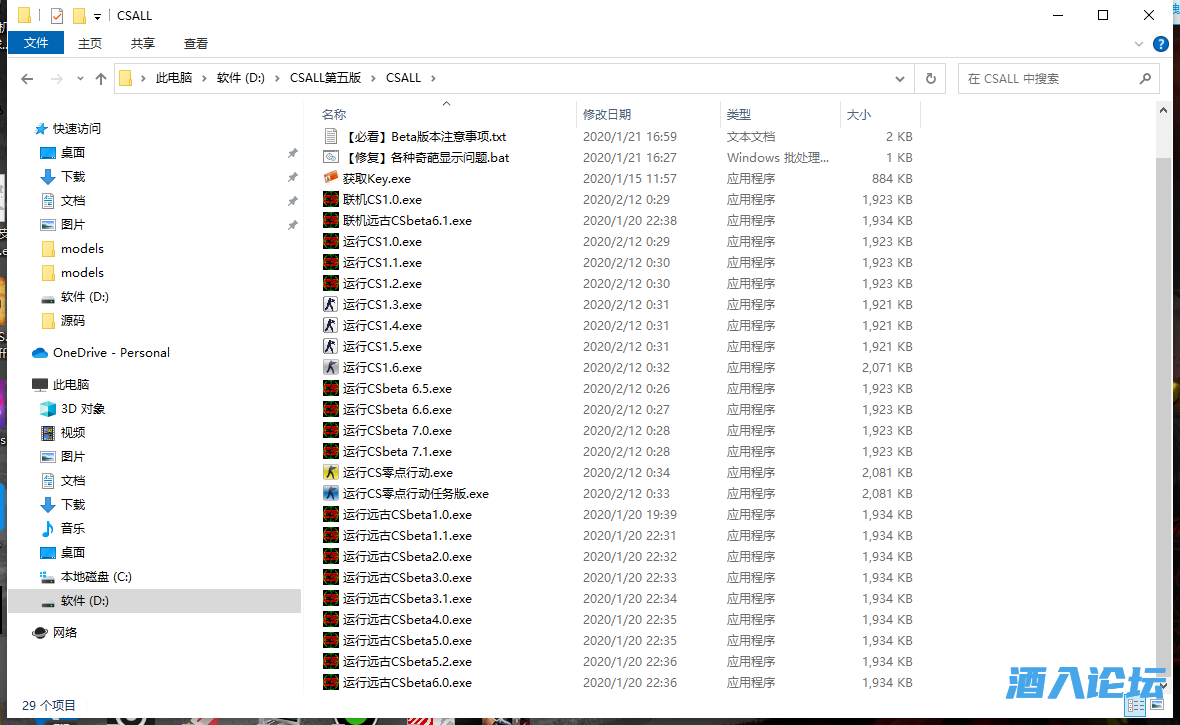Viewport: 1180px width, 725px height.
Task: Open 3D 对象 in the navigation pane
Action: coord(83,409)
